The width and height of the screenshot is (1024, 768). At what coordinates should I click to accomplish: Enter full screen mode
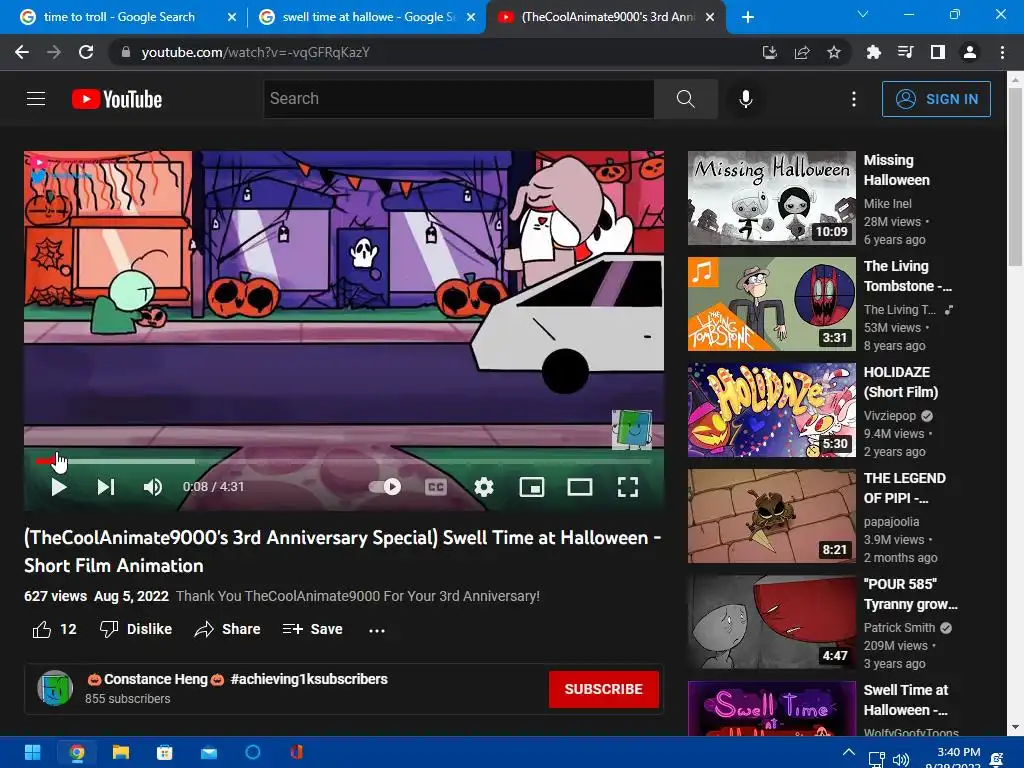point(628,487)
